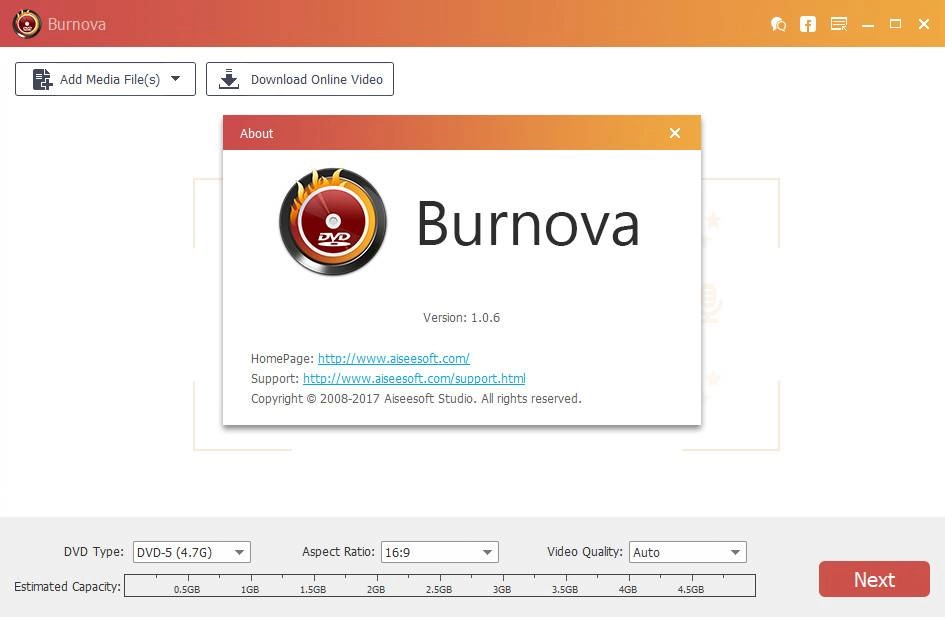Click the Next button
This screenshot has height=617, width=945.
(x=874, y=579)
